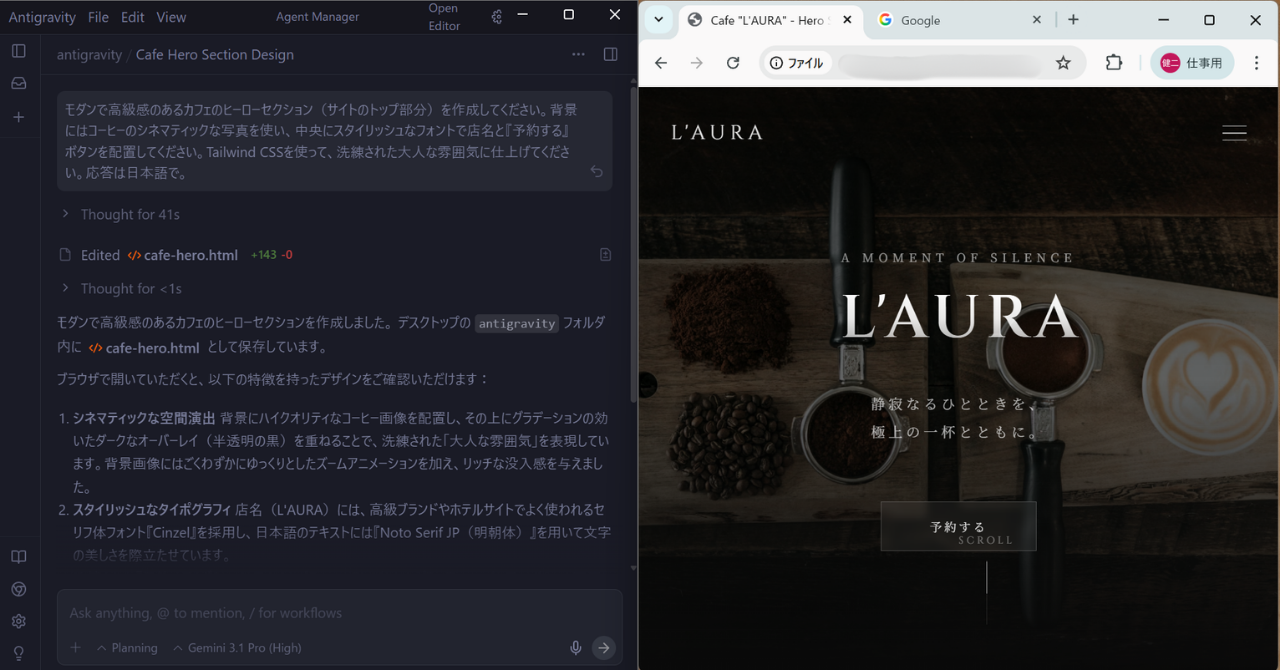Toggle the right side panel icon
This screenshot has height=671, width=1280.
610,54
